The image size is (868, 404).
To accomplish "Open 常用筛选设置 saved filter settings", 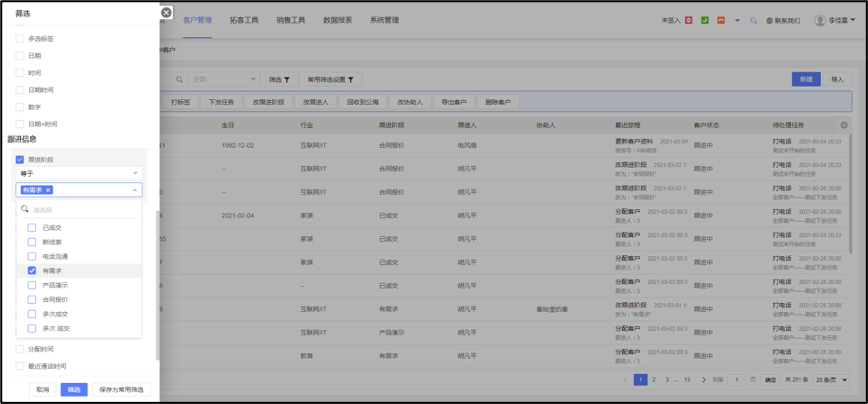I will click(331, 80).
